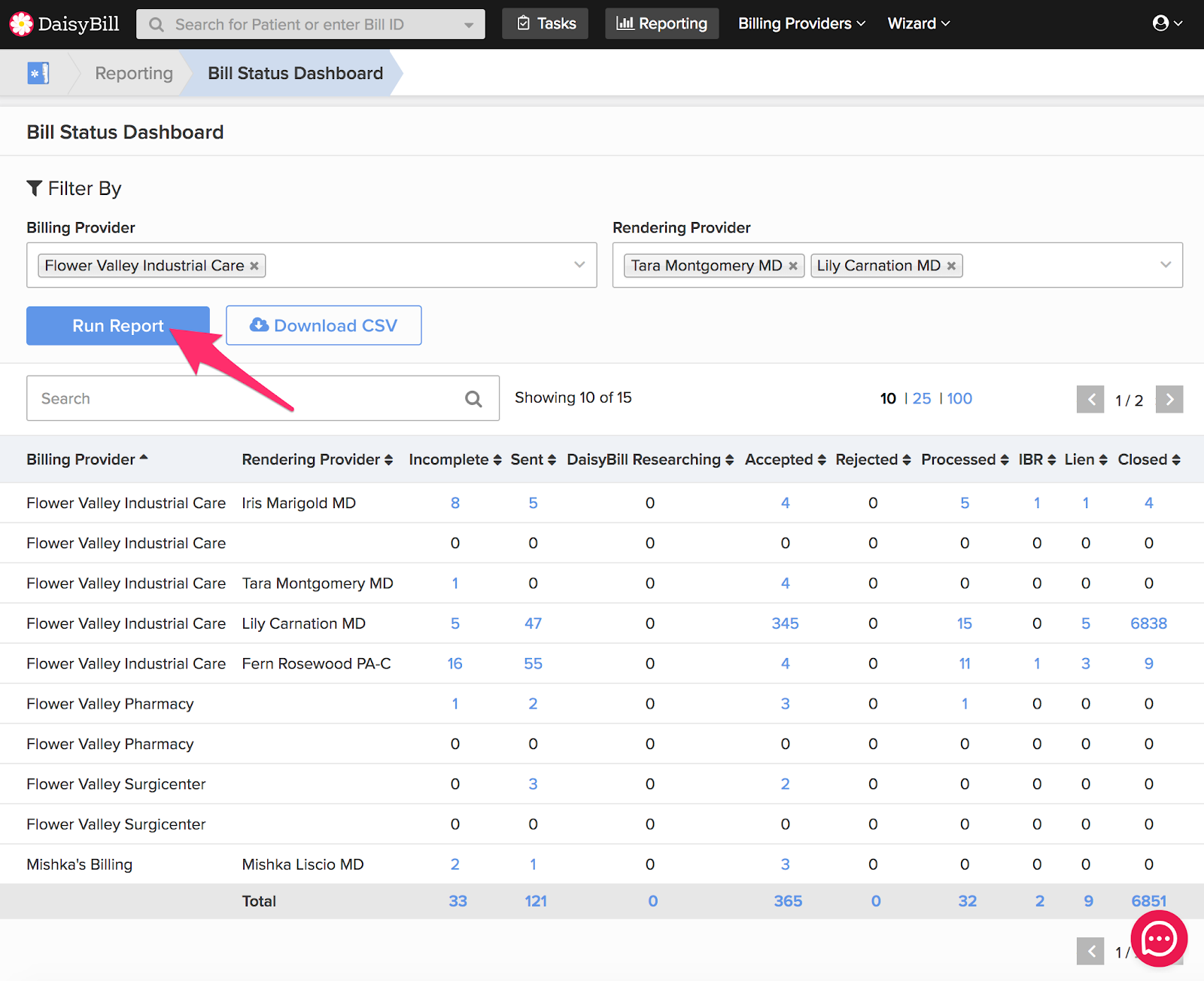
Task: Sort by Billing Provider column
Action: coord(87,459)
